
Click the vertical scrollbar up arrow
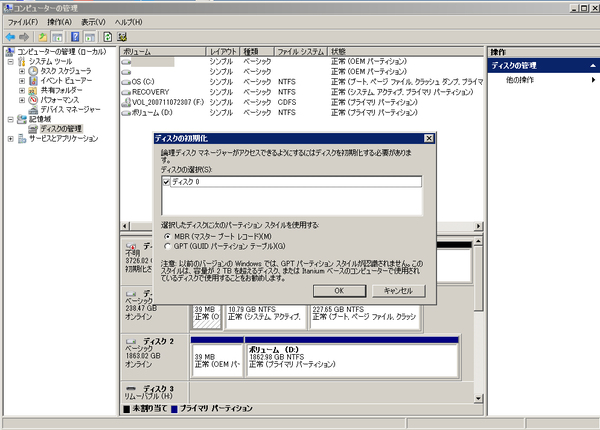tap(478, 241)
